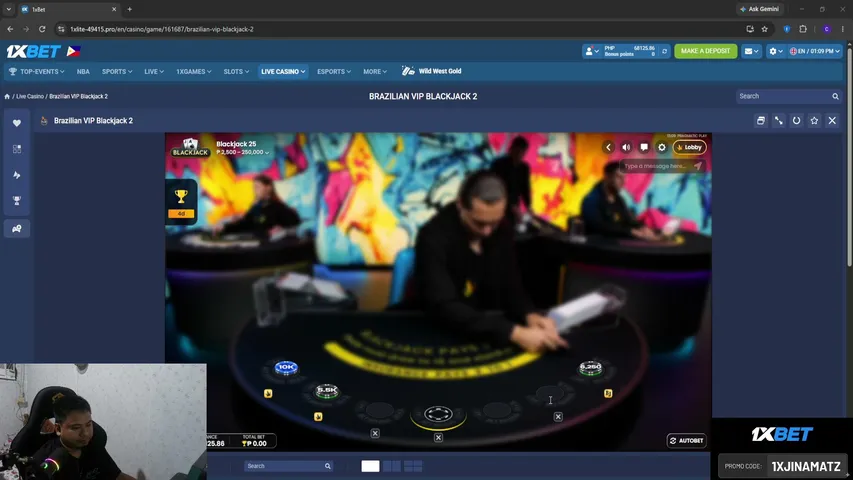Toggle the yellow side-bet icon below the 5.5K seat
This screenshot has width=853, height=480.
[x=318, y=416]
